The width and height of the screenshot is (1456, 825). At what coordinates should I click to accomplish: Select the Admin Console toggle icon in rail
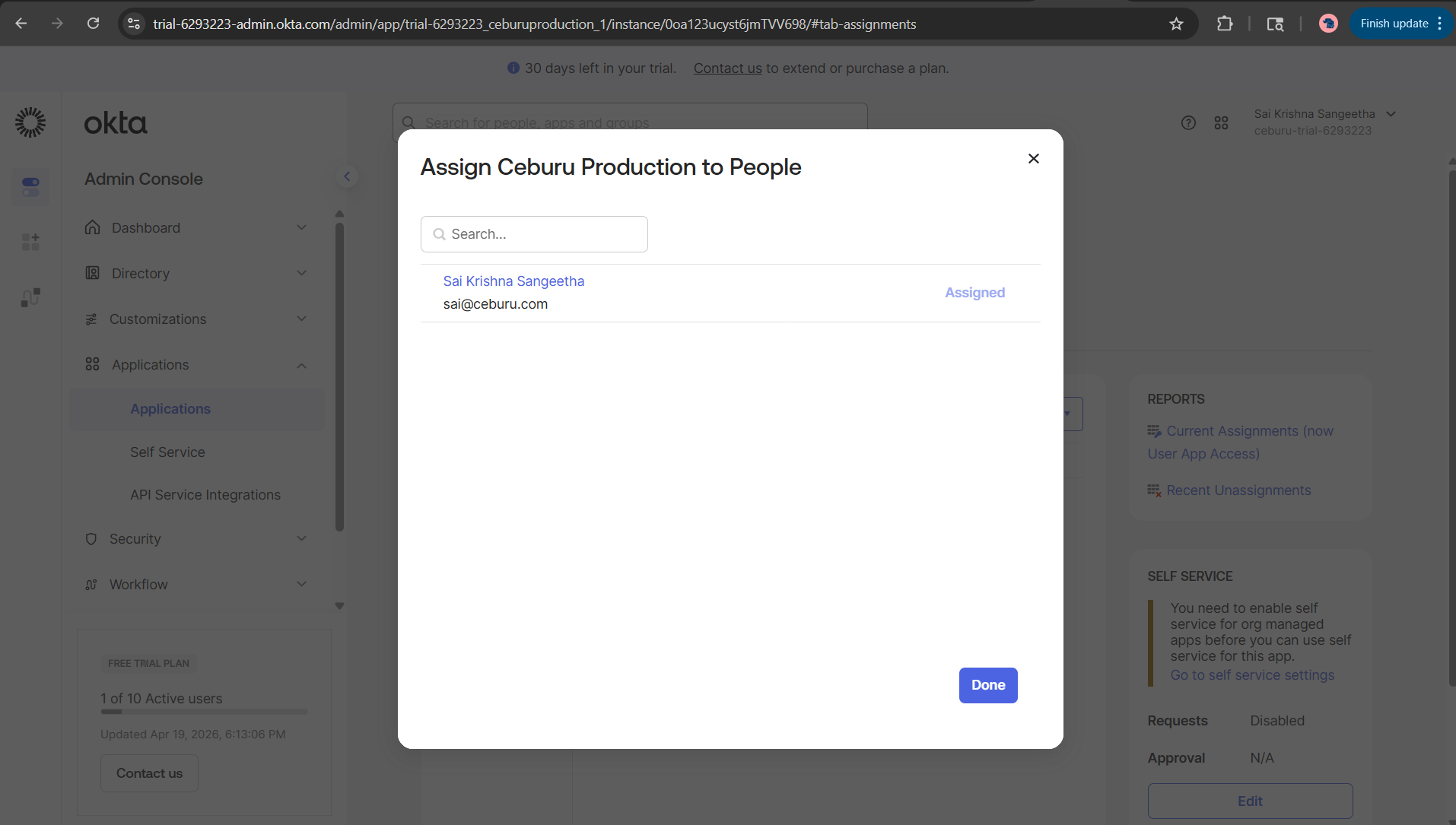[30, 186]
